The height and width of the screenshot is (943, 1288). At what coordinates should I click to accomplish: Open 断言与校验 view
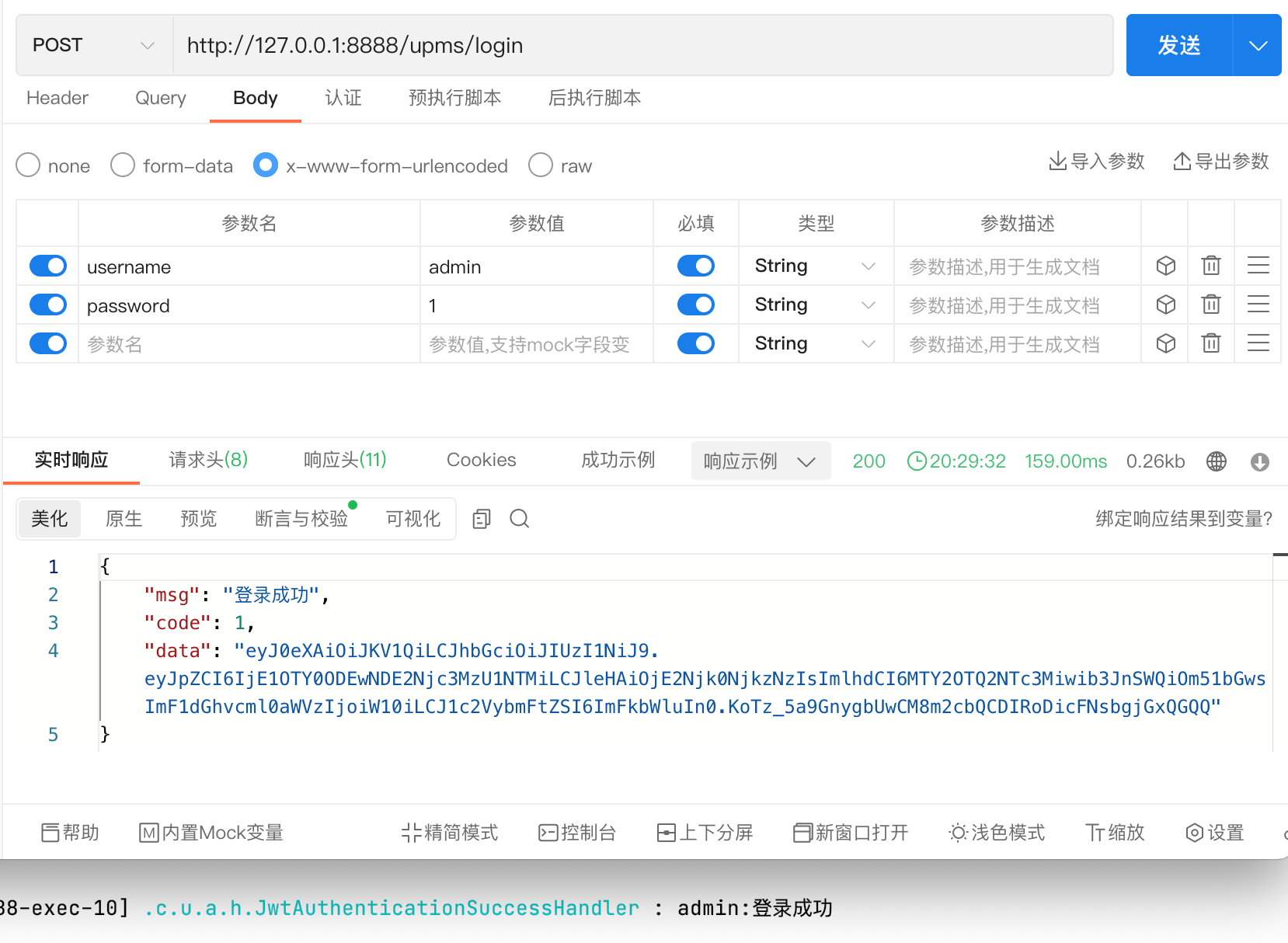301,519
